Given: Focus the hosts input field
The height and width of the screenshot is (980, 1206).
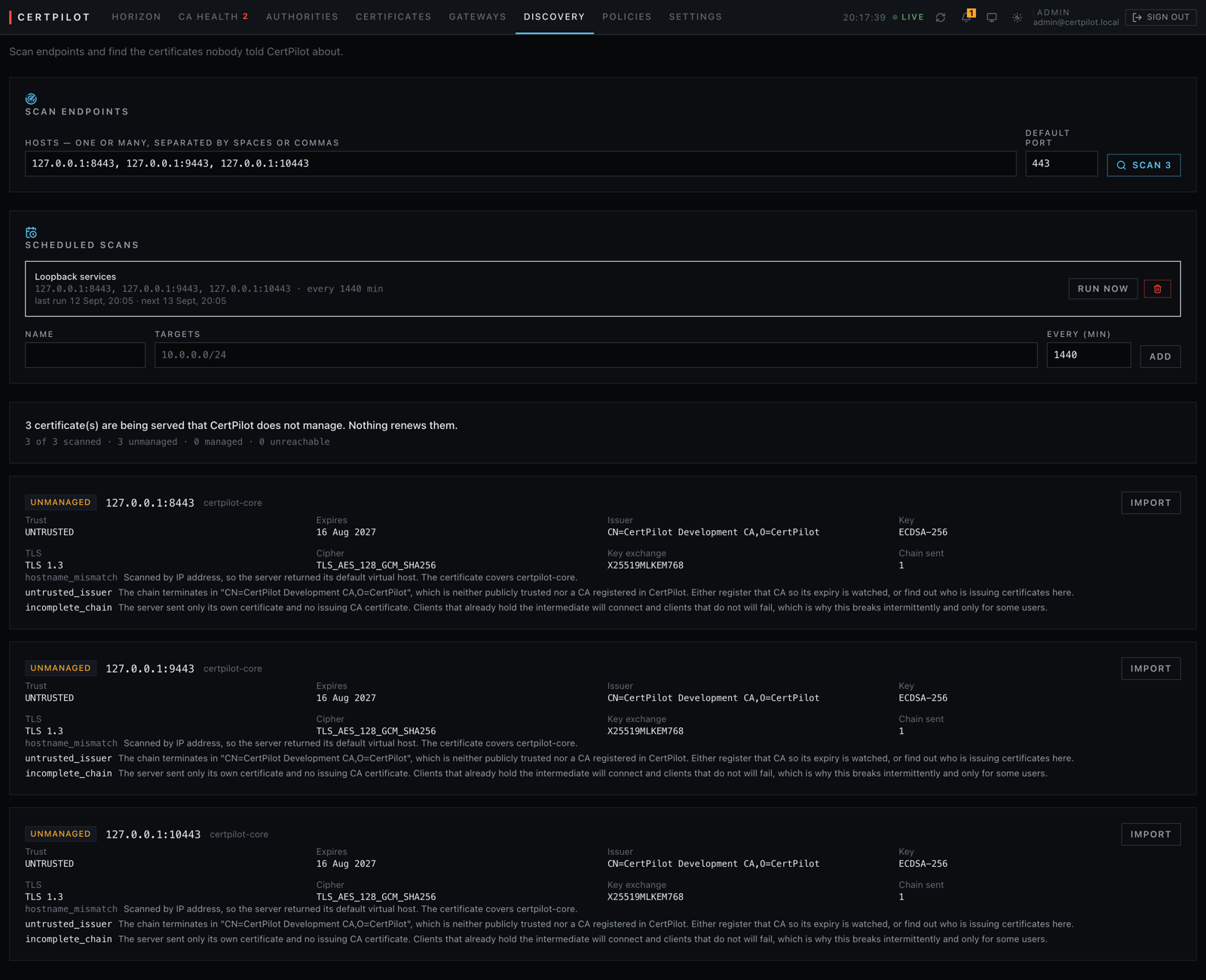Looking at the screenshot, I should click(x=520, y=164).
